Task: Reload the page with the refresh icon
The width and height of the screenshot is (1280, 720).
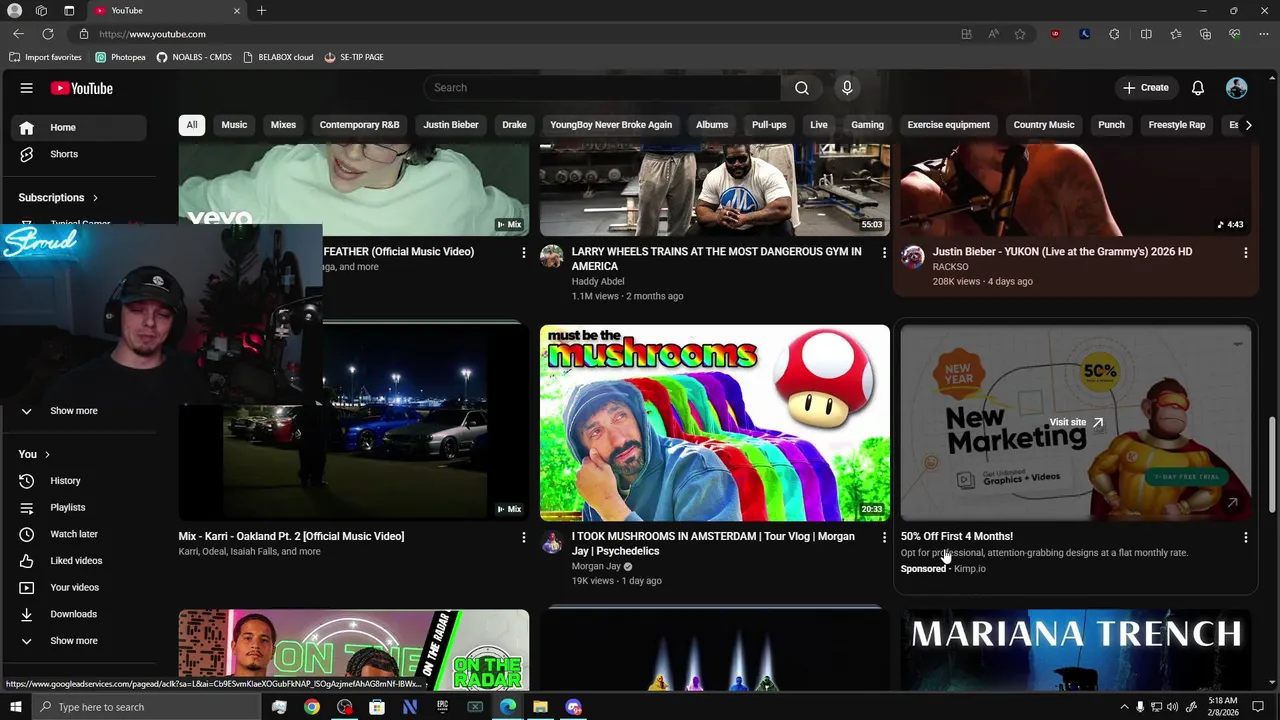Action: [x=47, y=34]
